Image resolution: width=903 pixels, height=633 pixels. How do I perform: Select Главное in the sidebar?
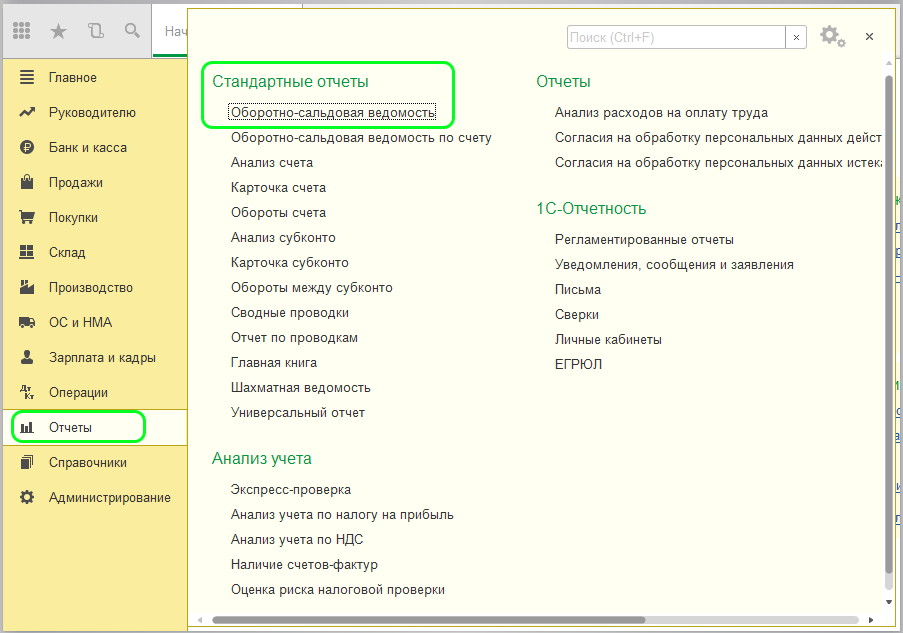coord(72,77)
